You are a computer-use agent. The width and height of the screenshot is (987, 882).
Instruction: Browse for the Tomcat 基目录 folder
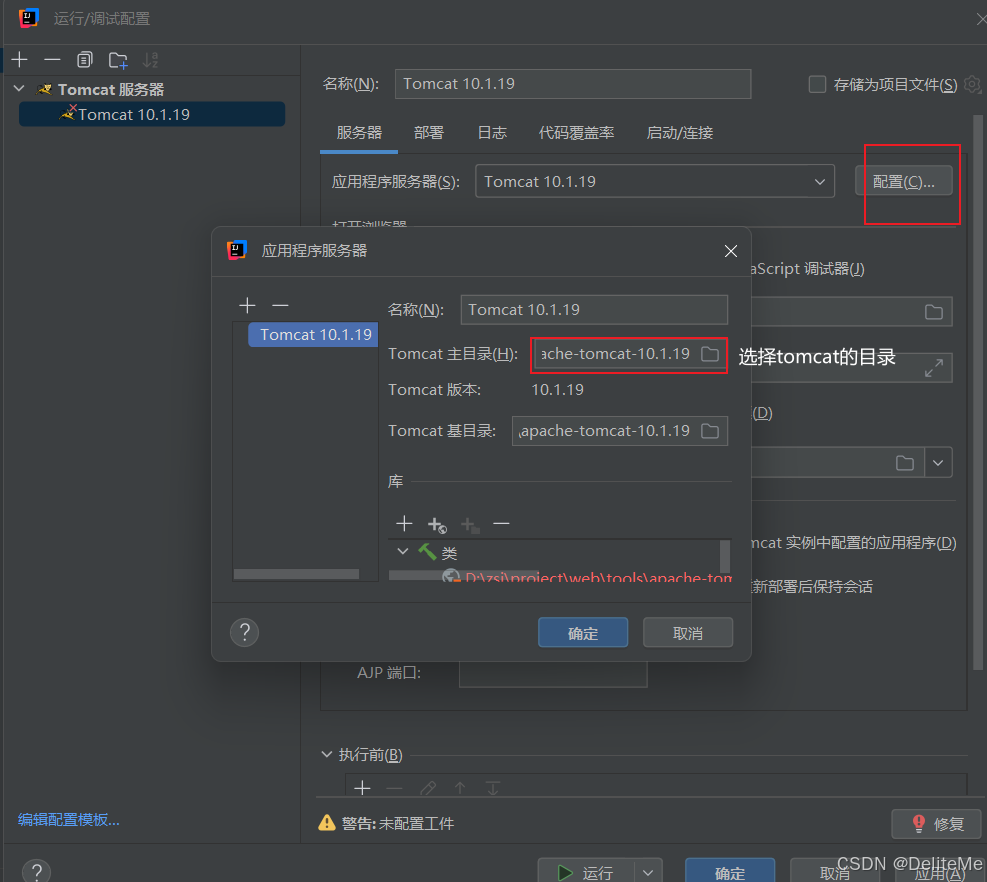click(x=710, y=431)
